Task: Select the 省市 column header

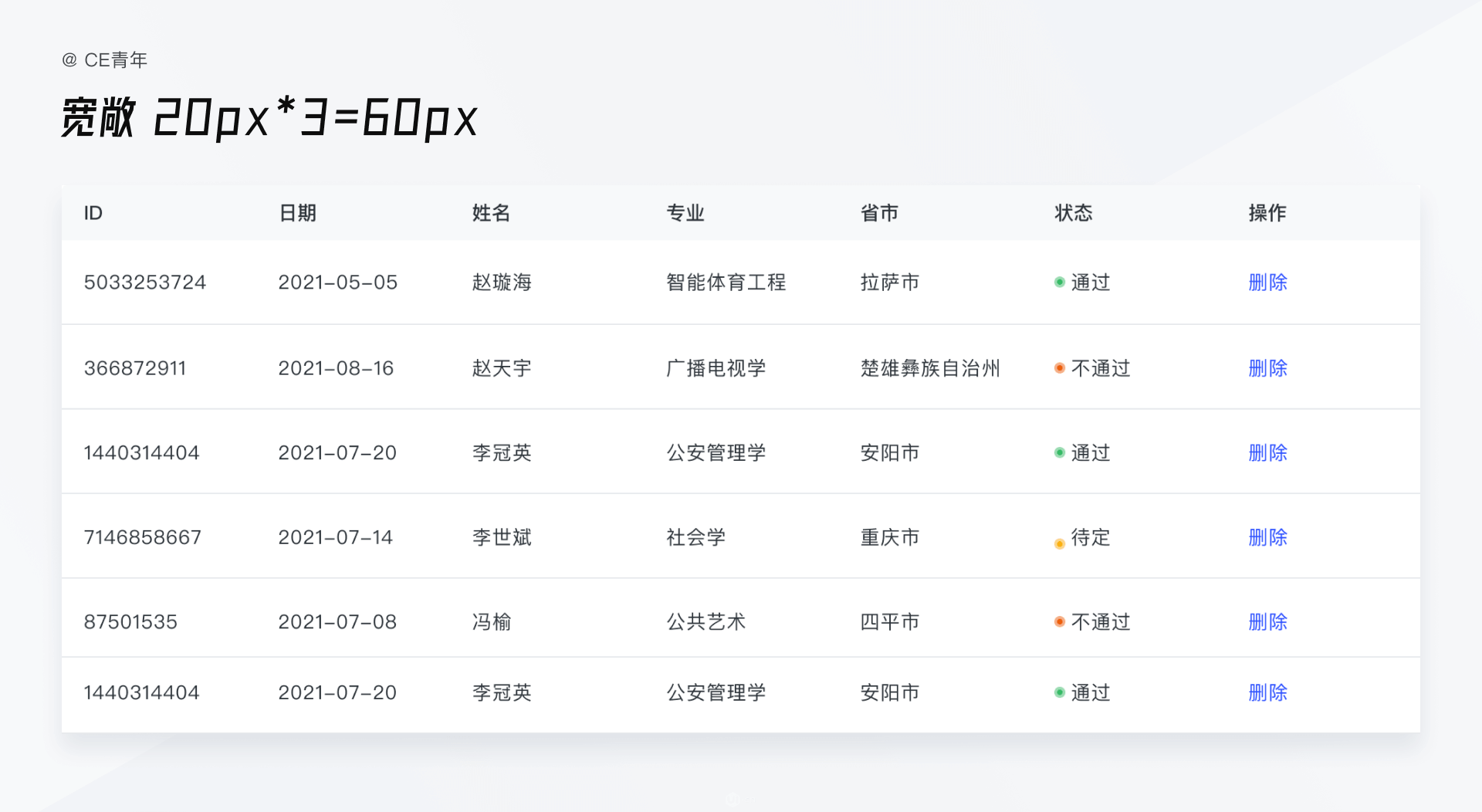Action: click(879, 213)
